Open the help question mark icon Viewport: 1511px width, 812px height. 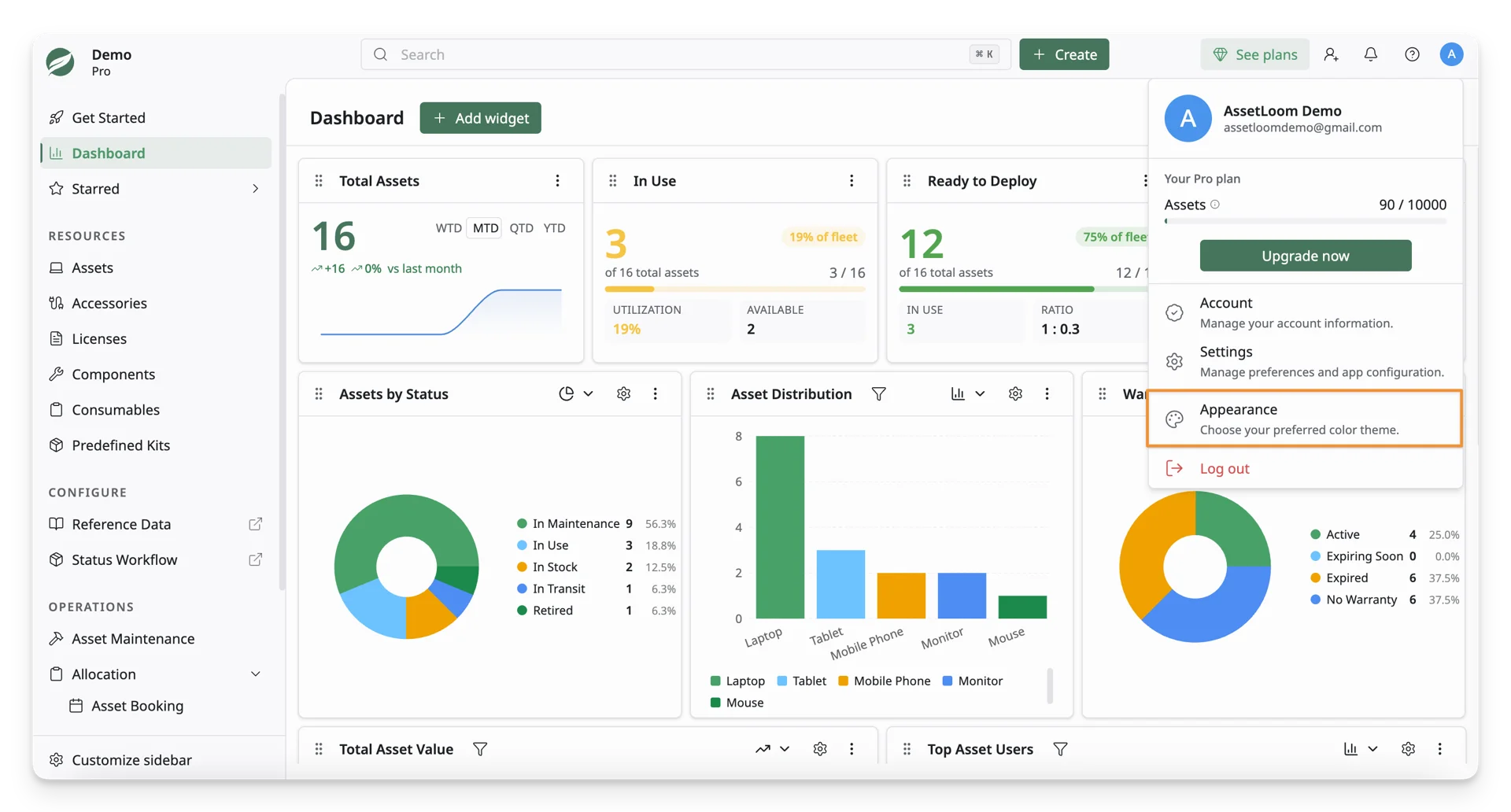tap(1412, 54)
